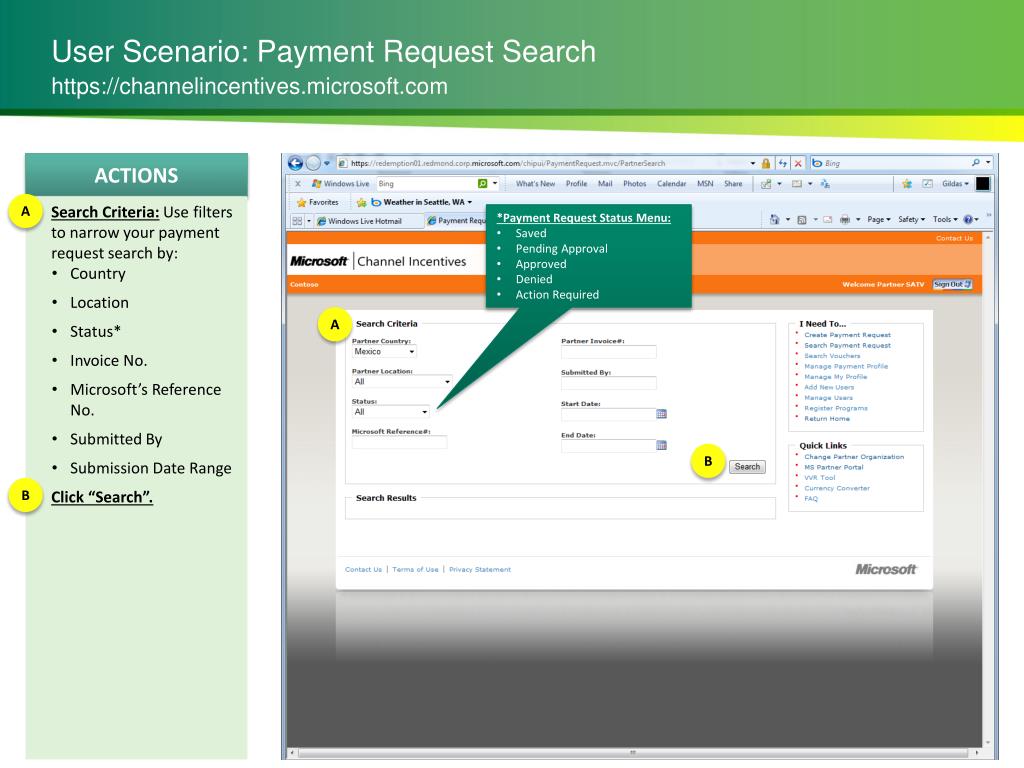Viewport: 1024px width, 768px height.
Task: Open the Return Home link
Action: 827,419
